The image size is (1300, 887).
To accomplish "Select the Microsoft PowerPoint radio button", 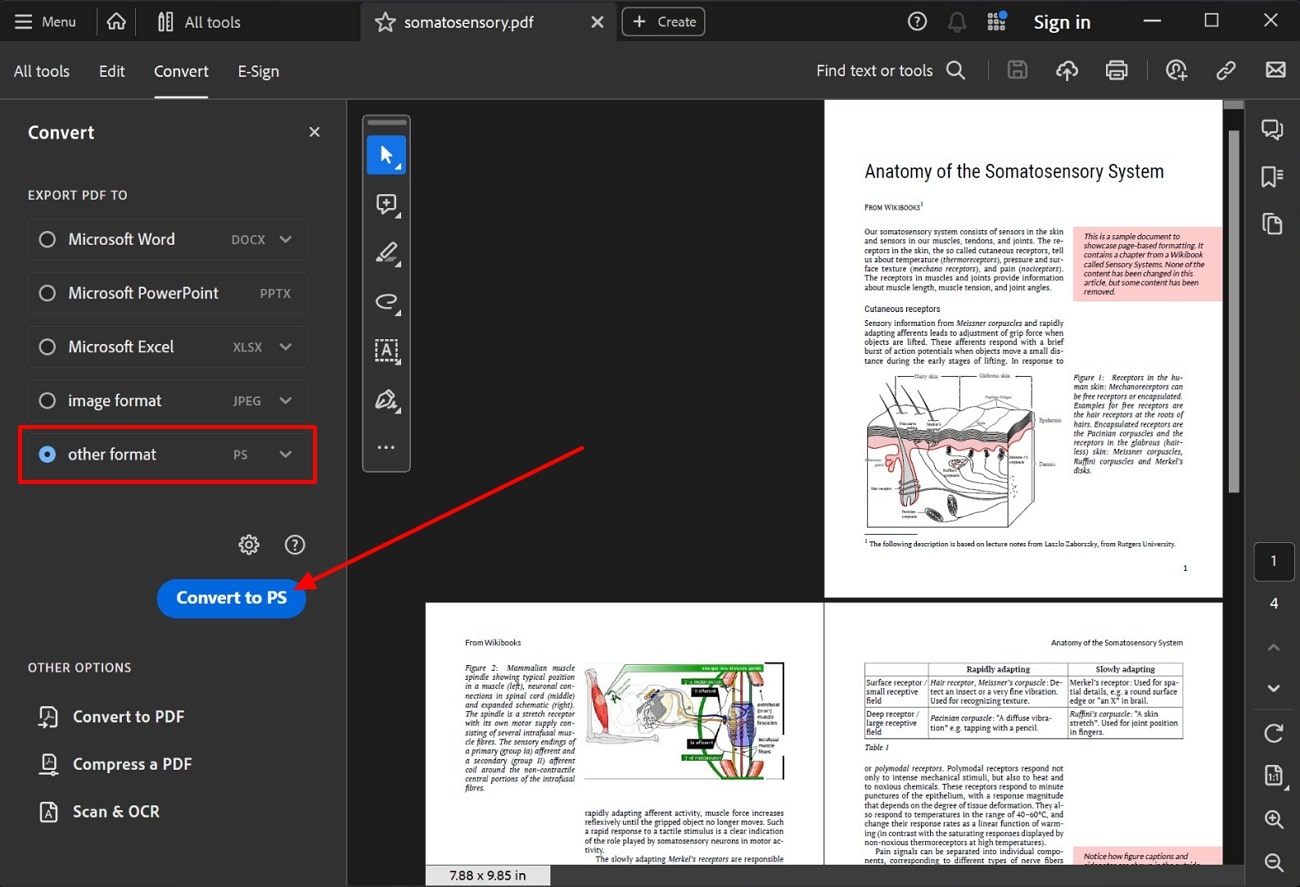I will point(47,293).
